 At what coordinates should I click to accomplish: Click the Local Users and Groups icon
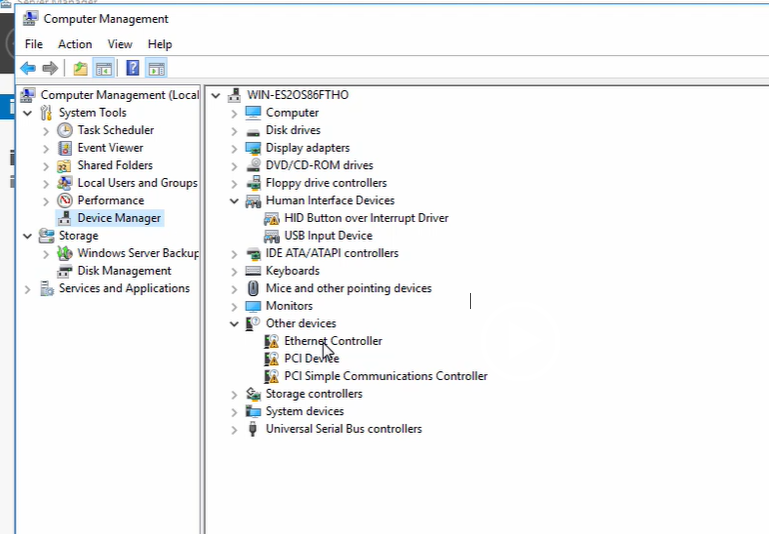65,183
